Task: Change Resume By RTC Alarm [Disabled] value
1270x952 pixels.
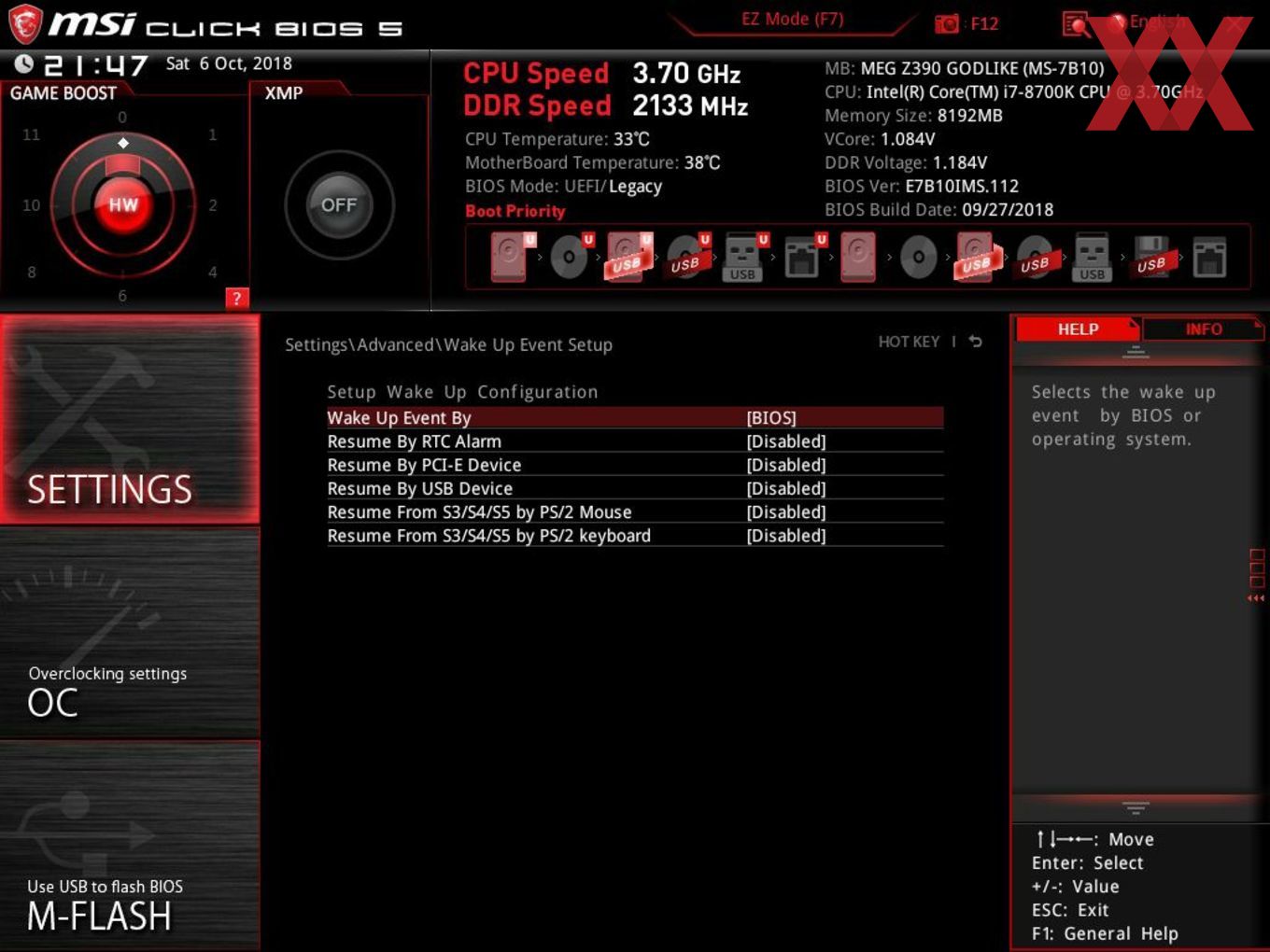Action: coord(786,441)
